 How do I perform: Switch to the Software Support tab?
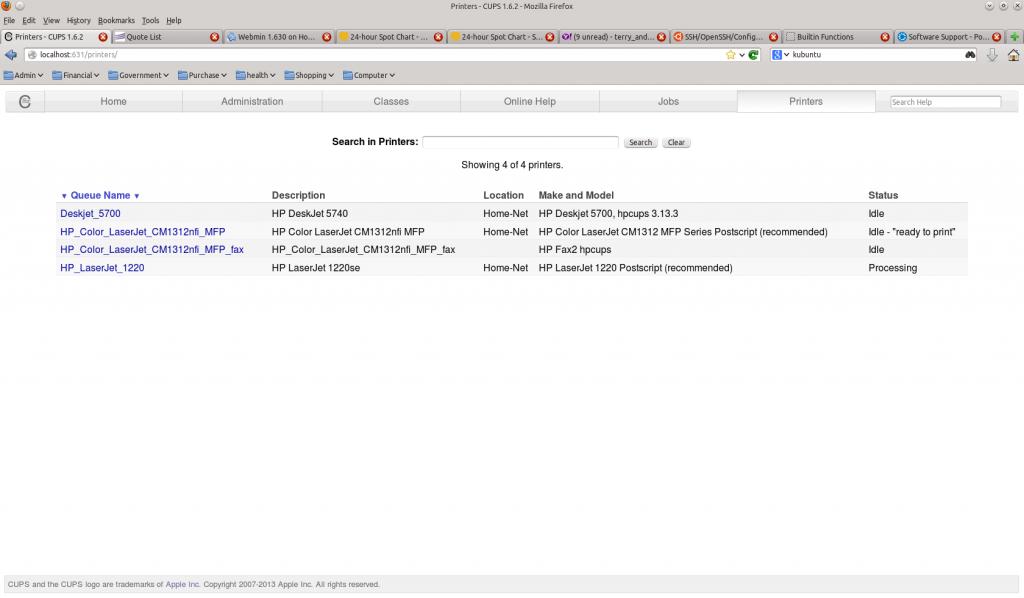949,37
